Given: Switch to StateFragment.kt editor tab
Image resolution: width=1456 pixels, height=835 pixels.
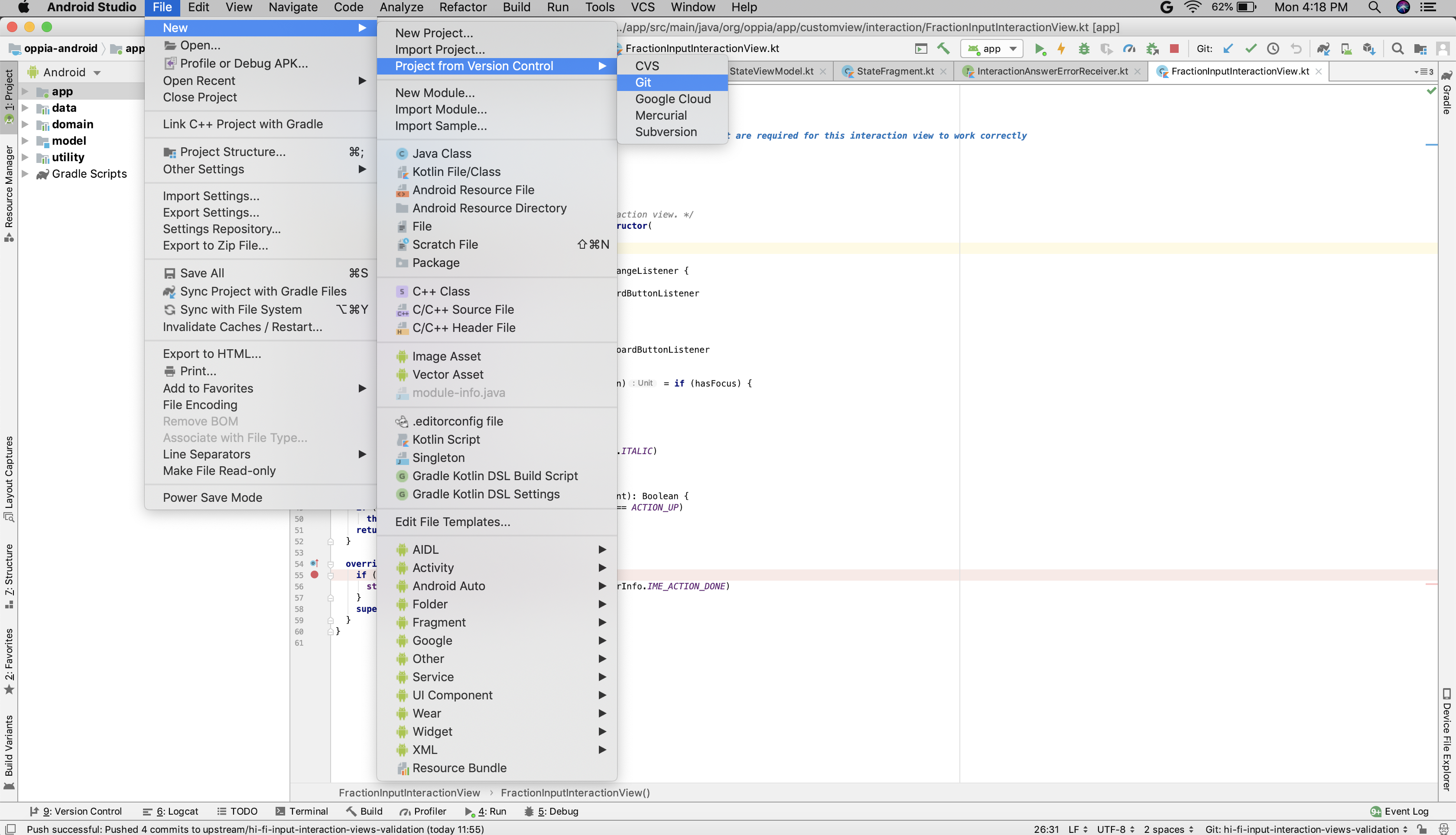Looking at the screenshot, I should click(894, 71).
